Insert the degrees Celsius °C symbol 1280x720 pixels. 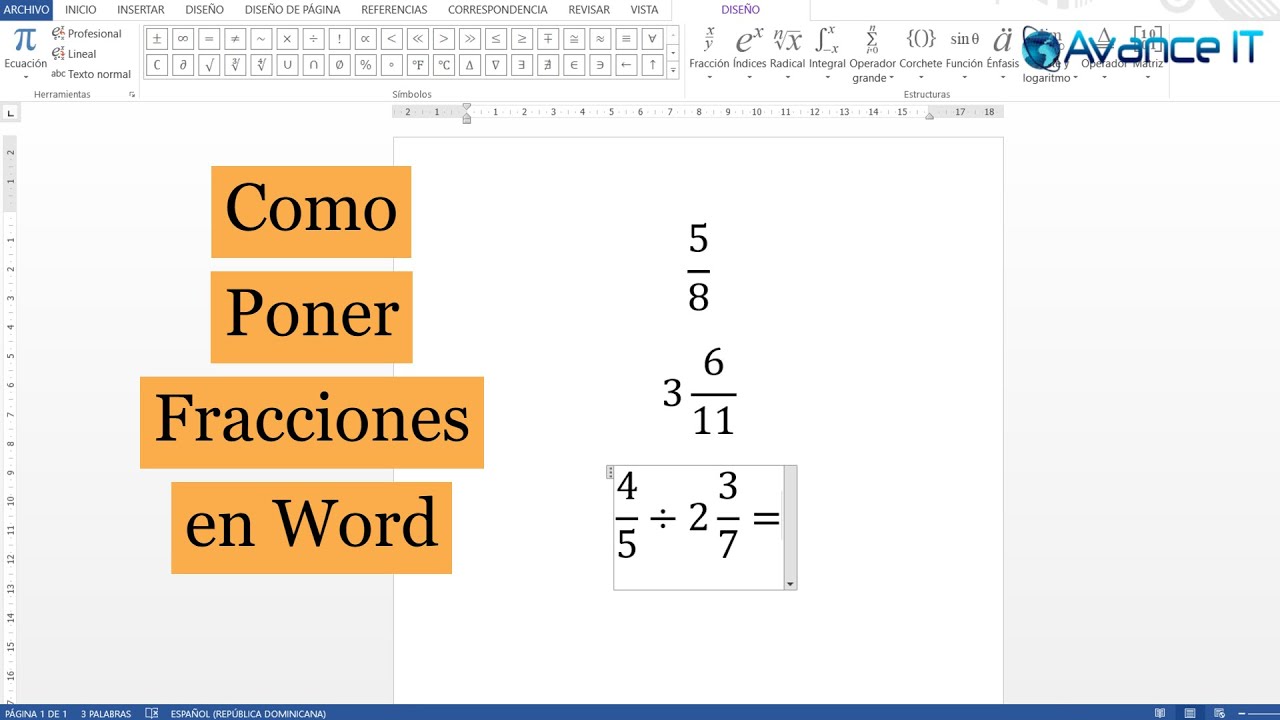443,65
